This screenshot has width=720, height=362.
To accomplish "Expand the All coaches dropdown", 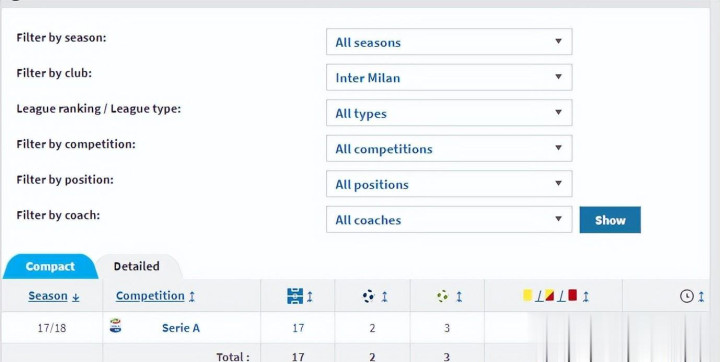I will [x=449, y=220].
